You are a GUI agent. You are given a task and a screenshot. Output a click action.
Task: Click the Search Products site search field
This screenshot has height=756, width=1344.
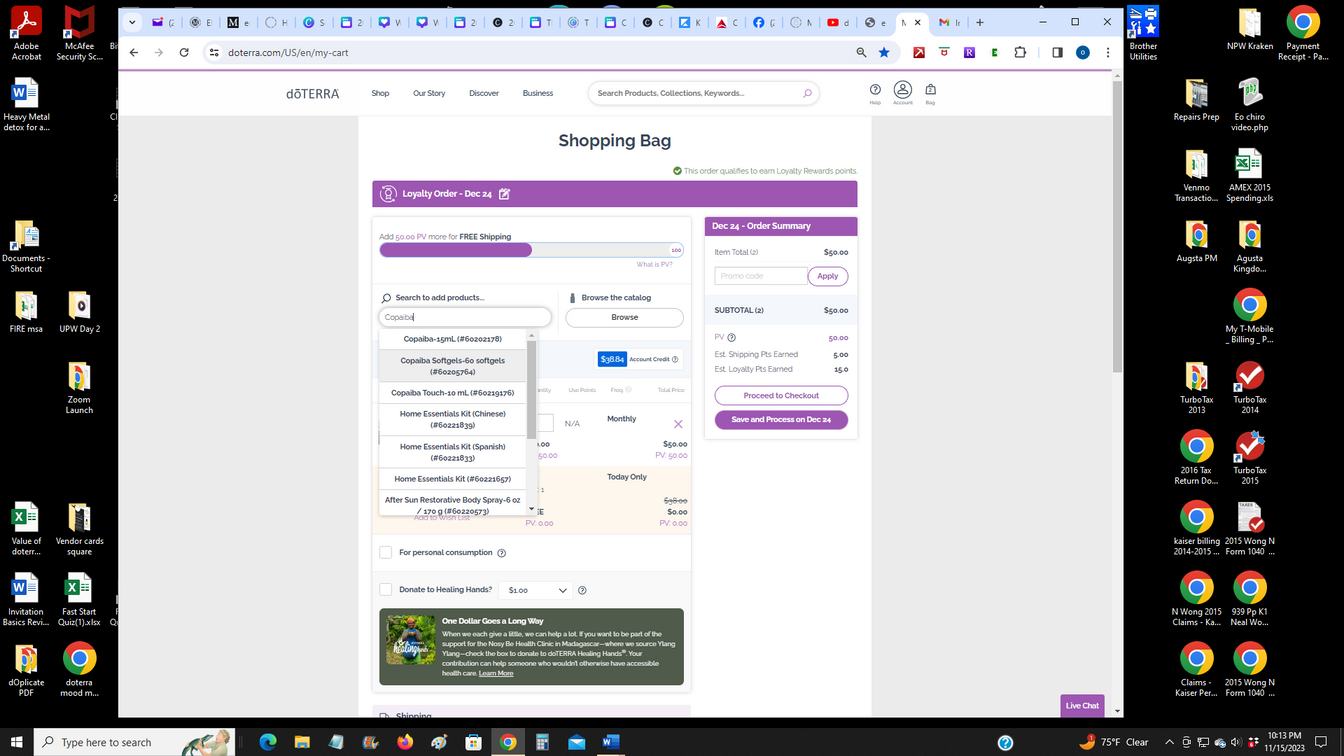click(695, 93)
